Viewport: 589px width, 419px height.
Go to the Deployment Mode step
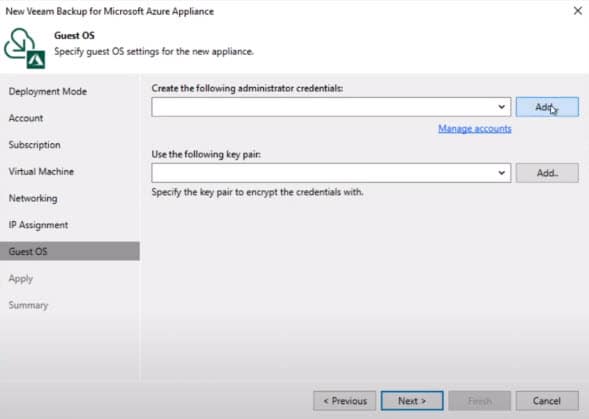pos(48,91)
